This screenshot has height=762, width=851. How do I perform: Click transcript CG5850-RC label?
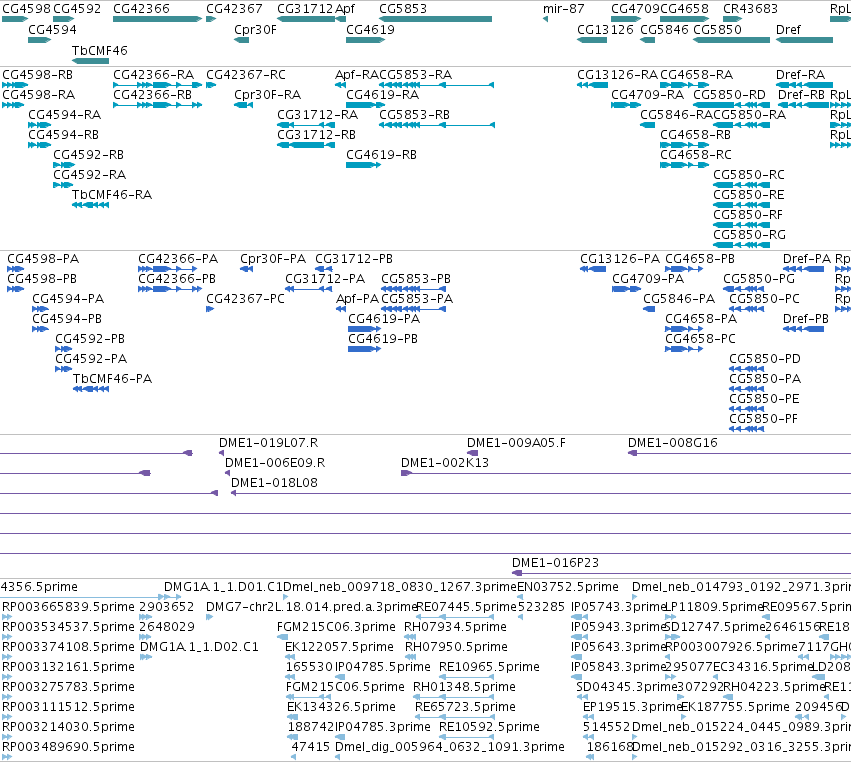pyautogui.click(x=749, y=175)
